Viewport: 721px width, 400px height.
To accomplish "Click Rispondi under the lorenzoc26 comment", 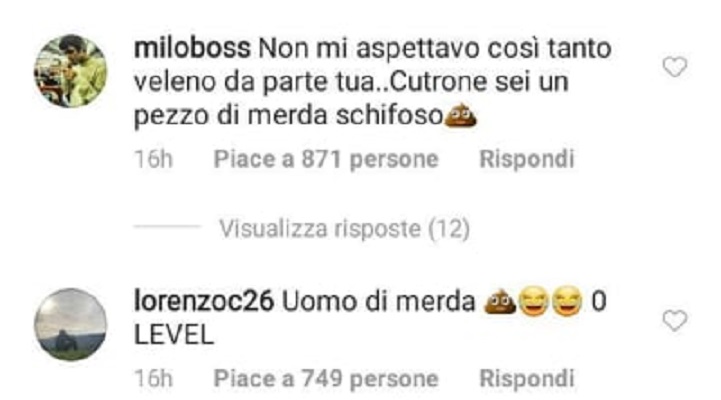I will [526, 379].
